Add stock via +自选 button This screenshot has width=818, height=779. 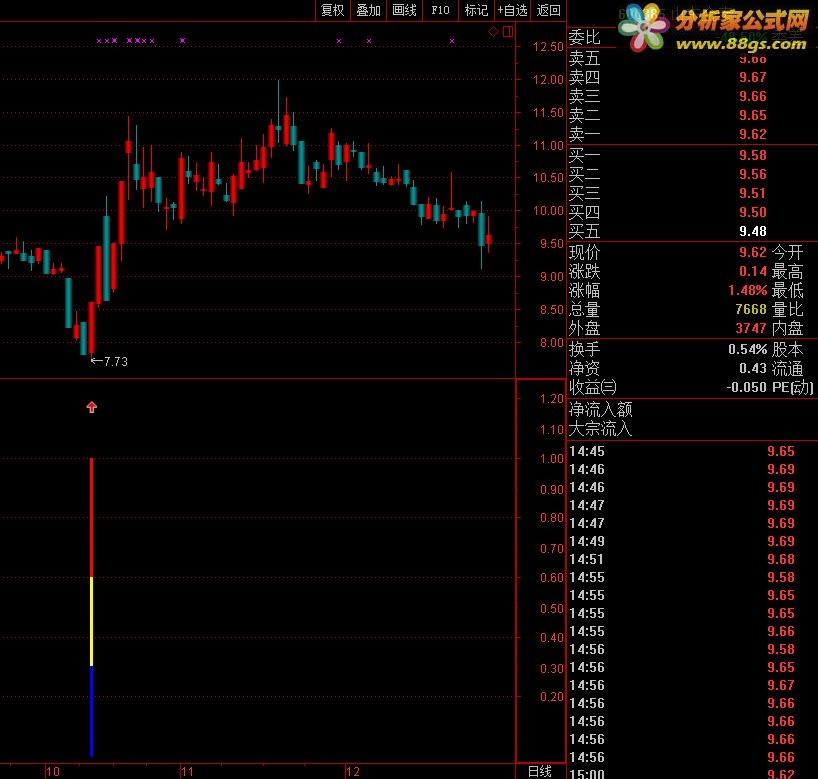click(512, 10)
